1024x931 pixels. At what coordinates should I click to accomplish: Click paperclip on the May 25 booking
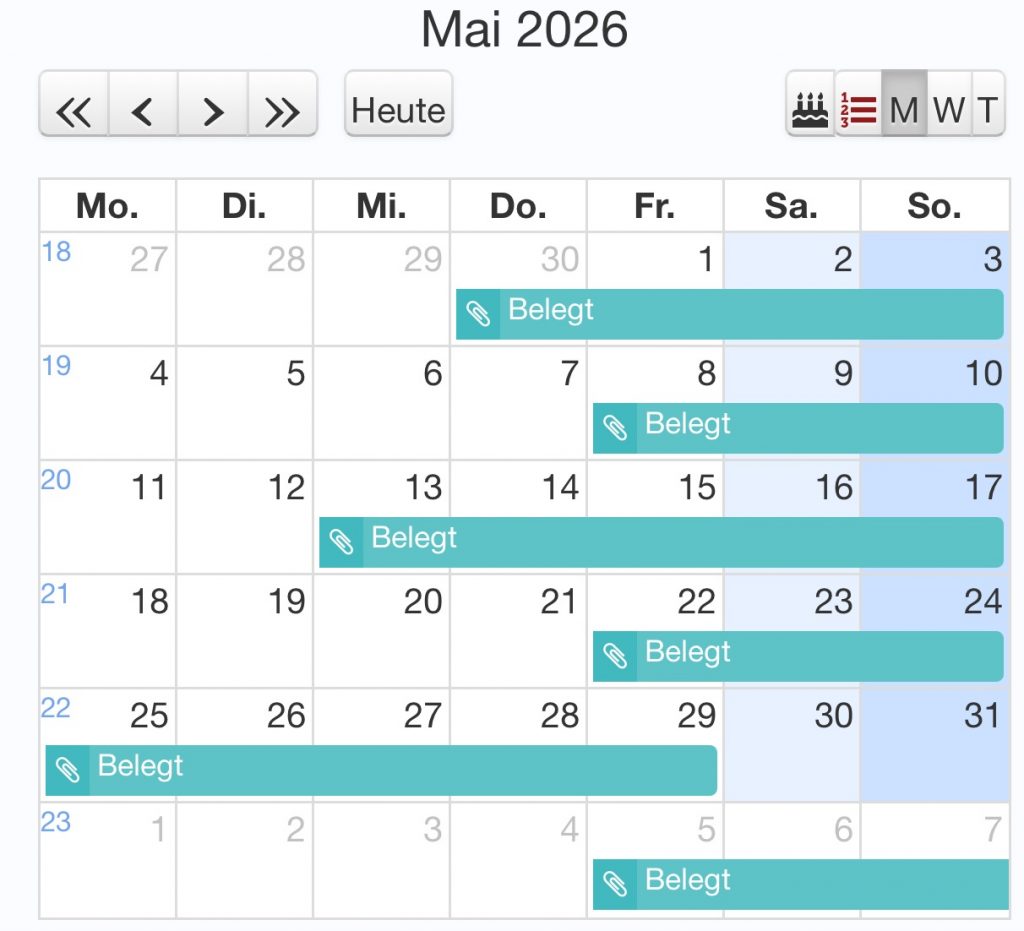coord(68,770)
